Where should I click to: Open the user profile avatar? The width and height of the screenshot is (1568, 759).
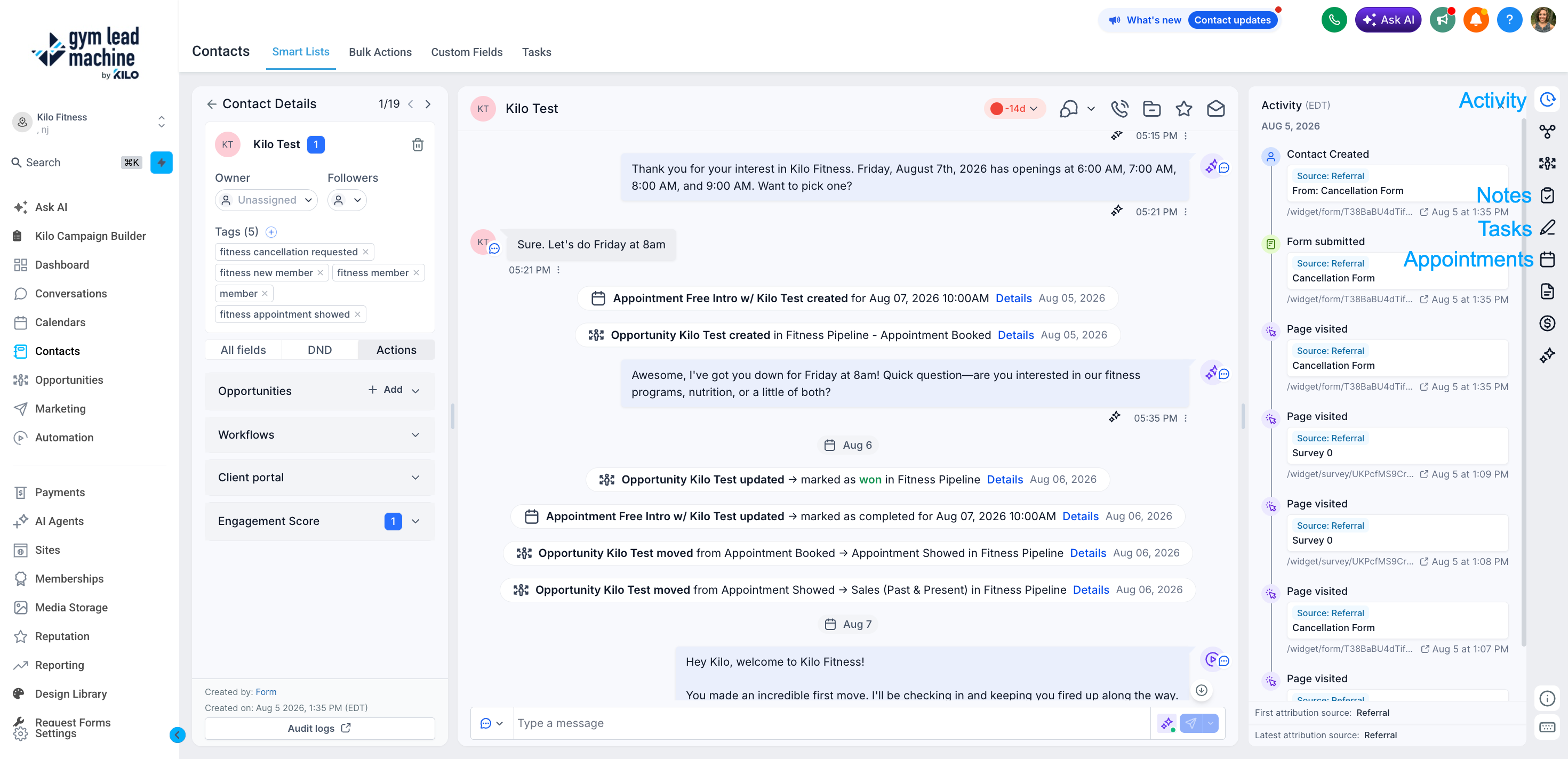click(1543, 20)
